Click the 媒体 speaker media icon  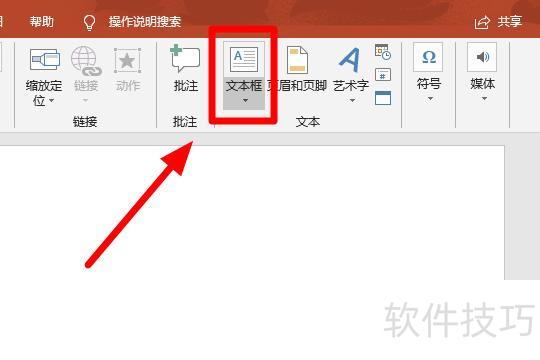pos(482,57)
